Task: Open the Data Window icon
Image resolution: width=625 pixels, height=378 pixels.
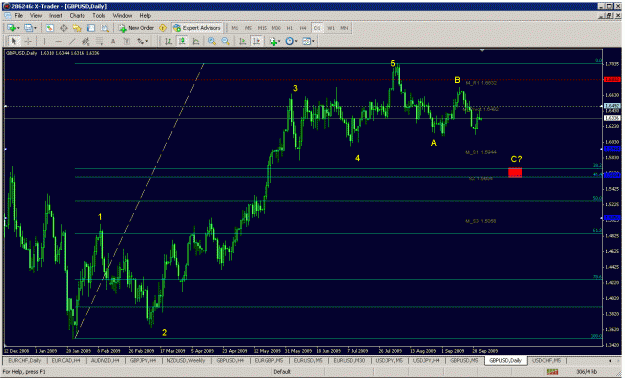Action: click(x=63, y=28)
